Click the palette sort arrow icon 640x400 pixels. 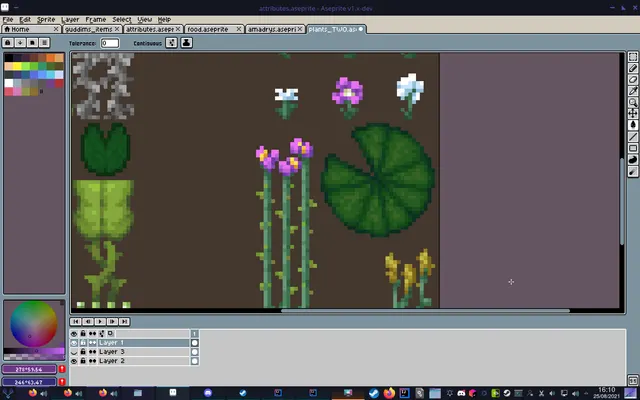pyautogui.click(x=20, y=43)
